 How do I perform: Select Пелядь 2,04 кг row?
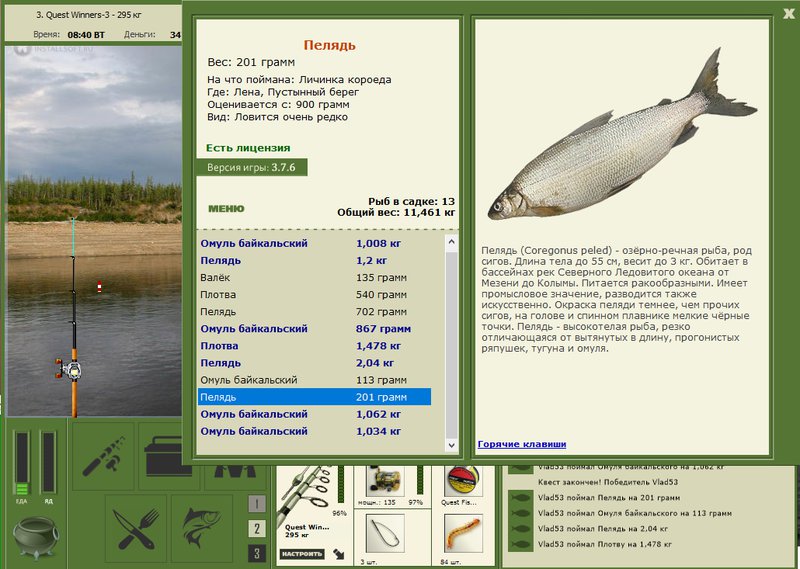click(314, 363)
